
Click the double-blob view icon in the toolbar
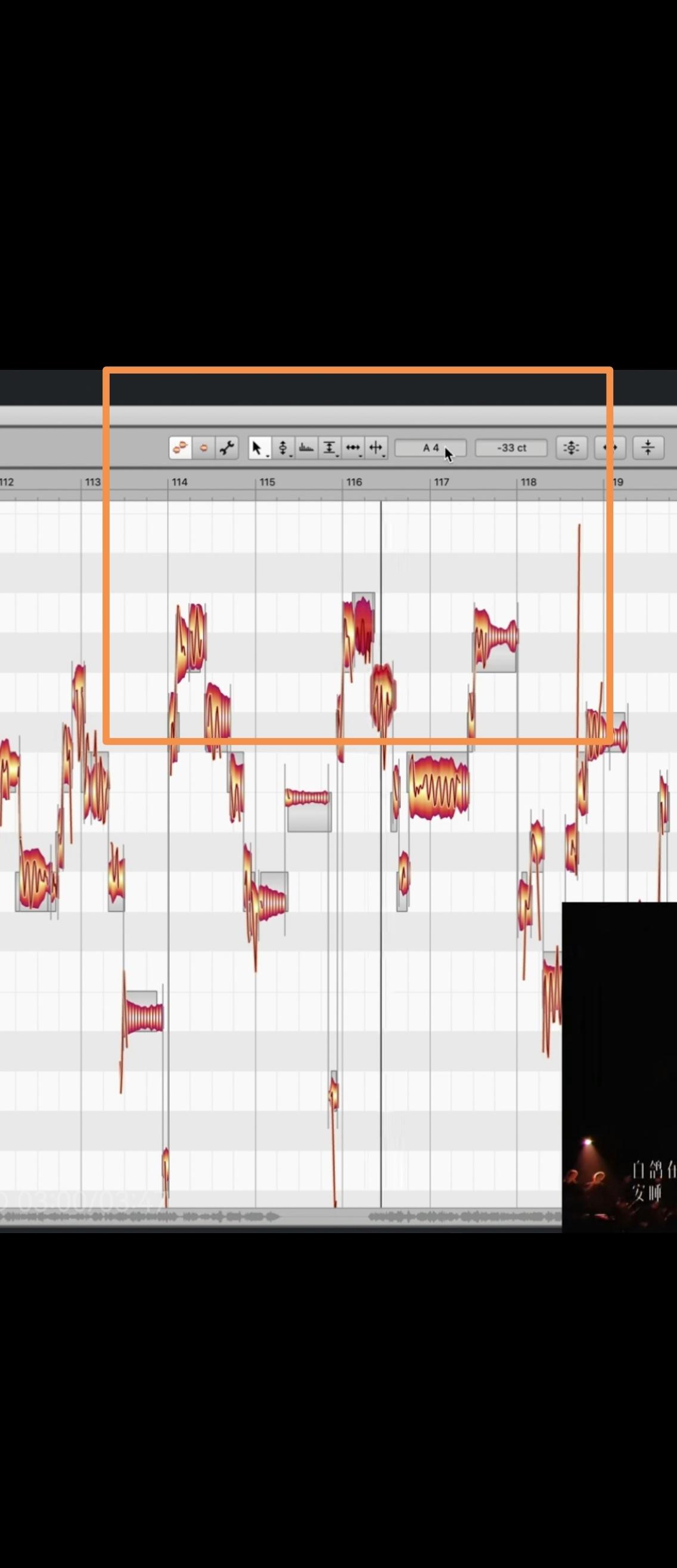click(x=180, y=448)
